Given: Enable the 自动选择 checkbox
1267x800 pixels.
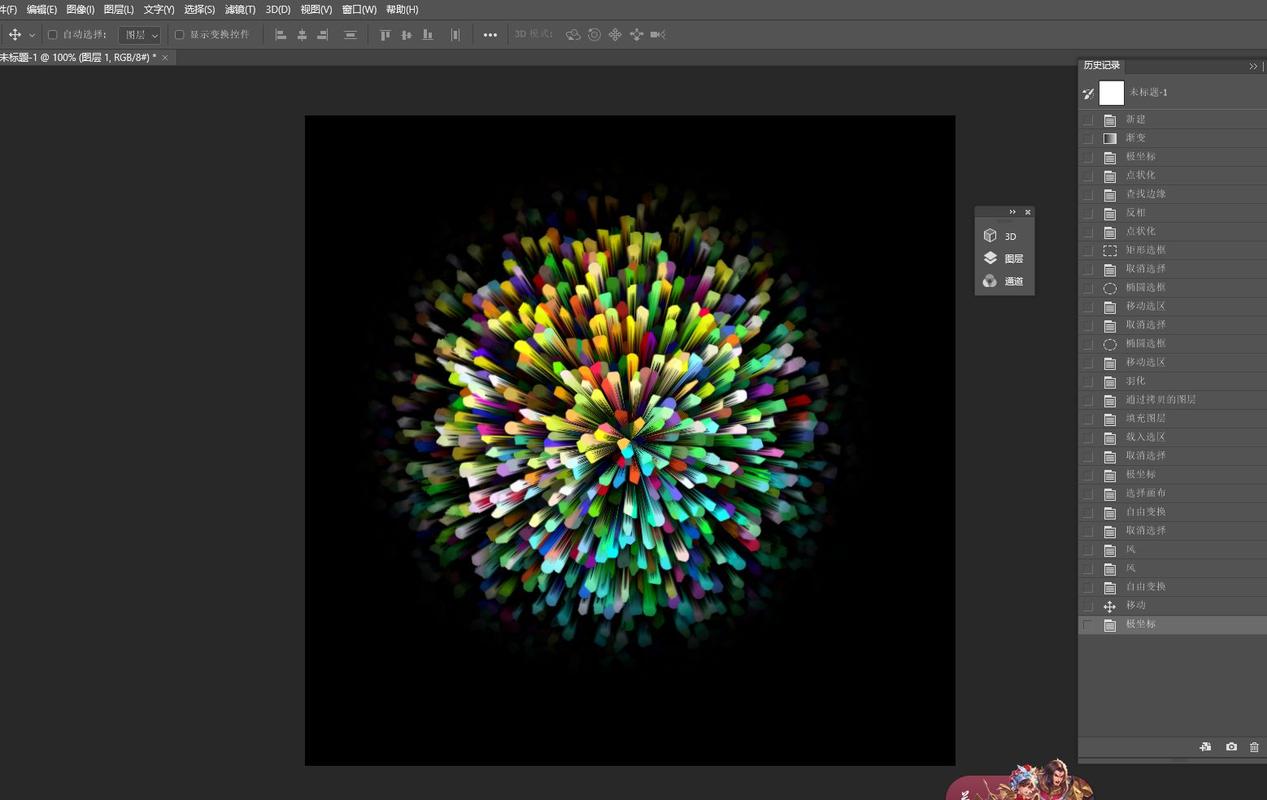Looking at the screenshot, I should (x=53, y=35).
